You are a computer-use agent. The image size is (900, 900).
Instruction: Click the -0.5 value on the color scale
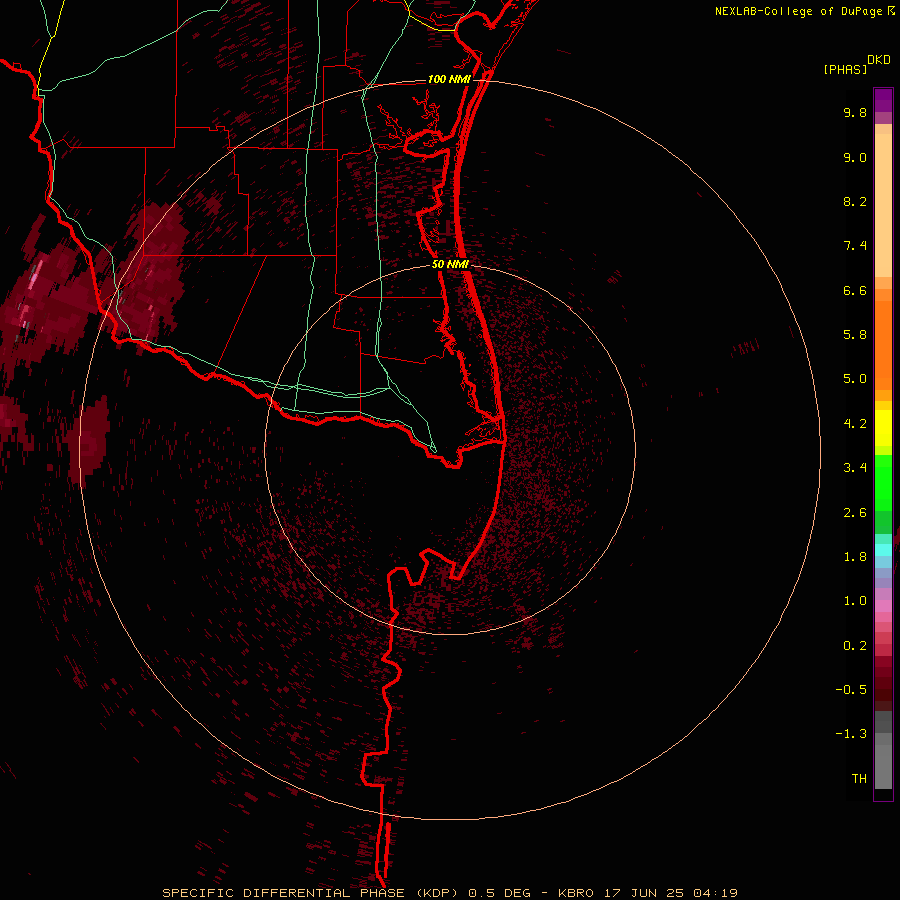(851, 690)
